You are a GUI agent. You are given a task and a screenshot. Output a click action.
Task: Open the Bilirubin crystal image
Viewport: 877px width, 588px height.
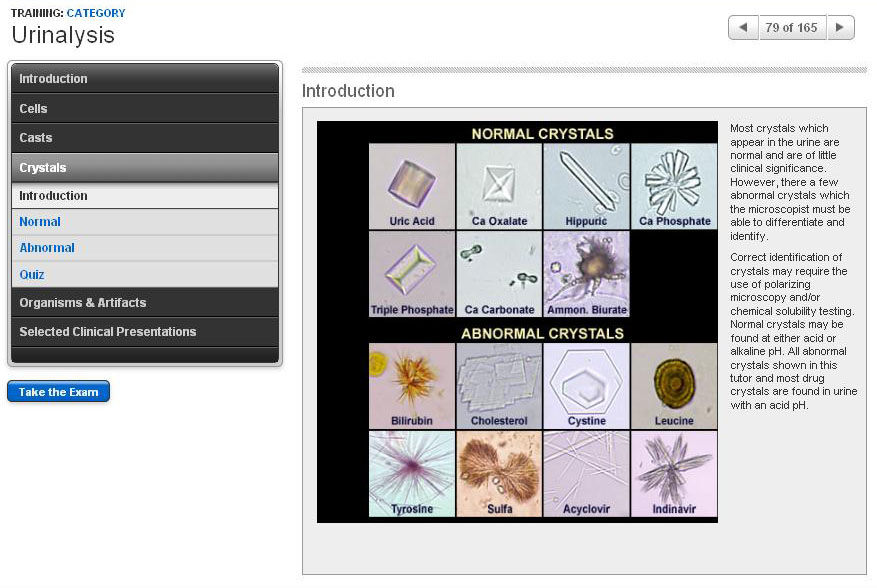(x=412, y=380)
